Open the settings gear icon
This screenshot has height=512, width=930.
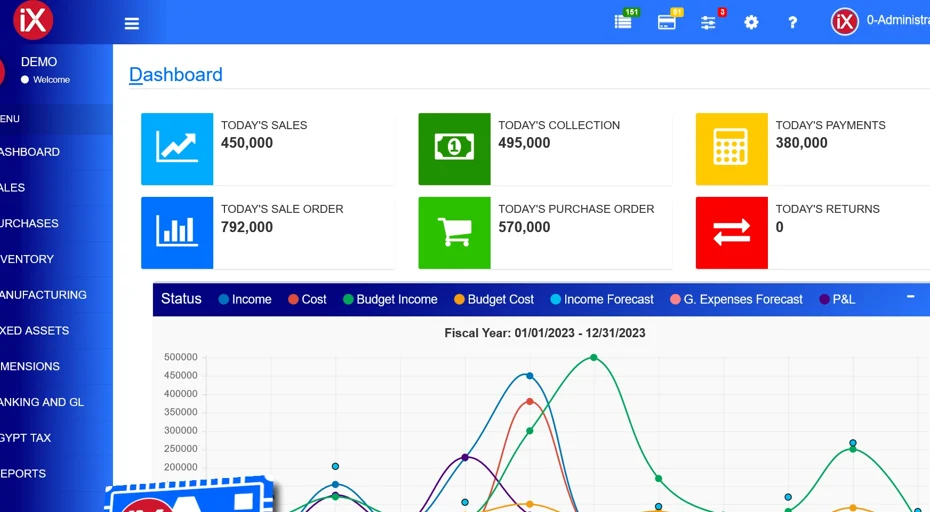point(751,23)
